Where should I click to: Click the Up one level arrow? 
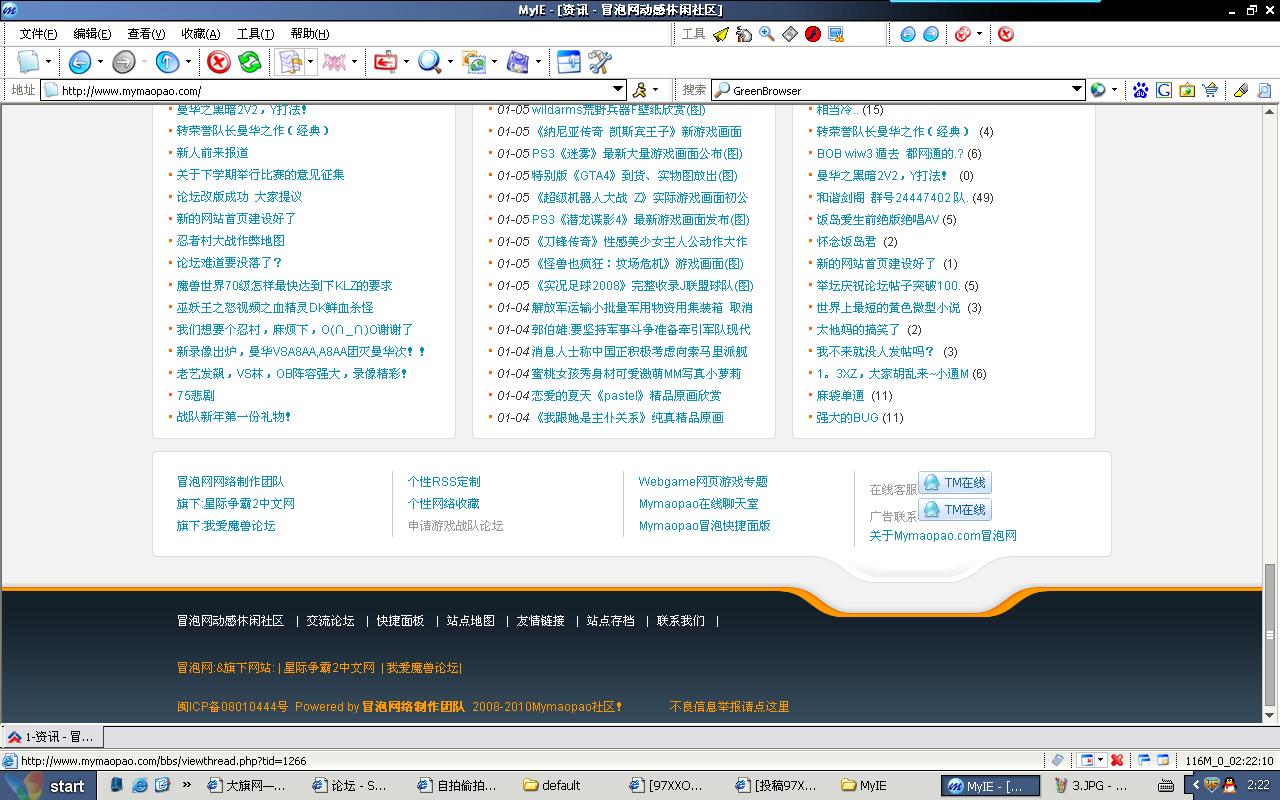coord(167,62)
